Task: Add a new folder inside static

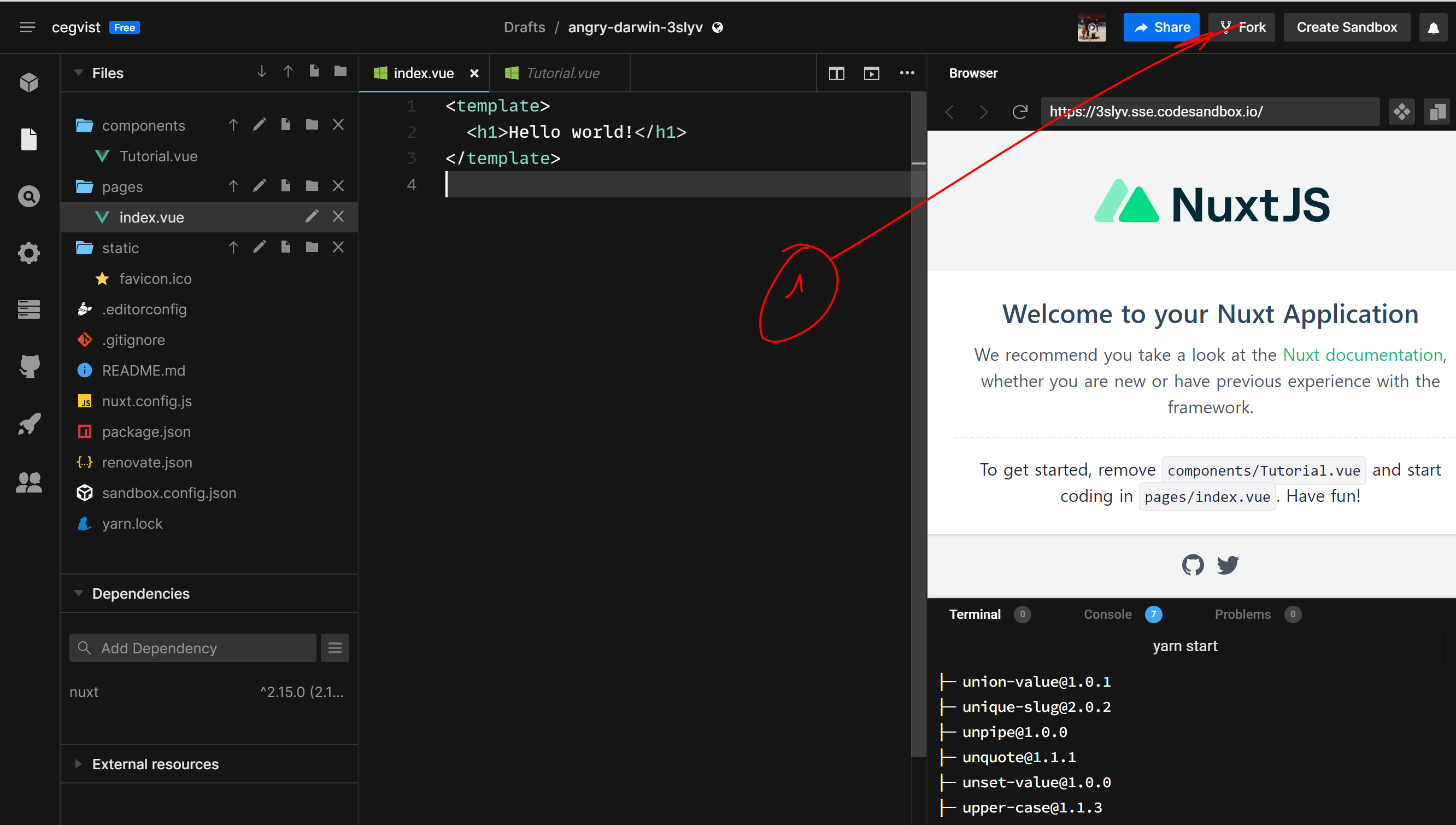Action: pyautogui.click(x=312, y=247)
